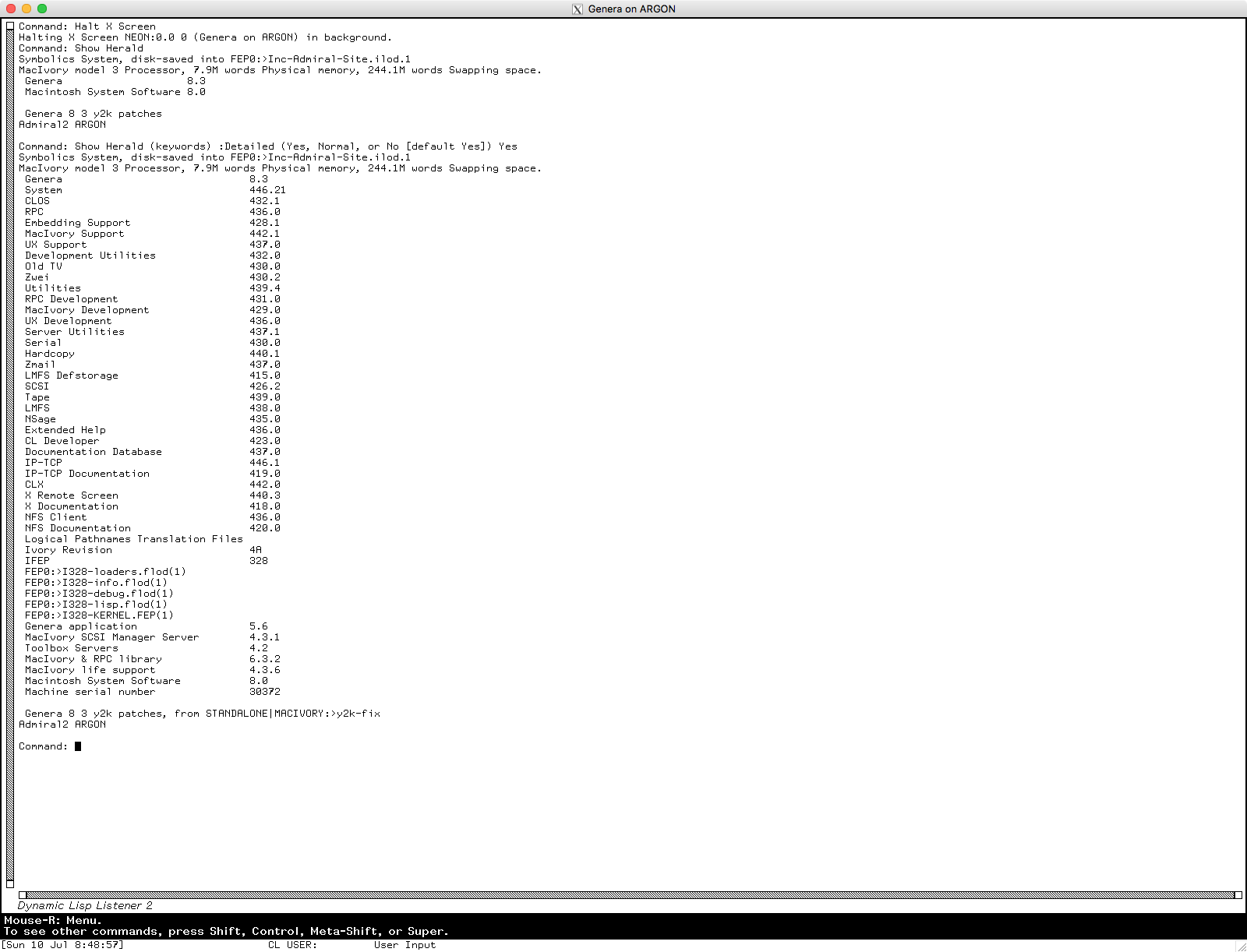Click the FEP0:>I328-loaders.flod(1) pathname
The image size is (1247, 952).
coord(105,572)
